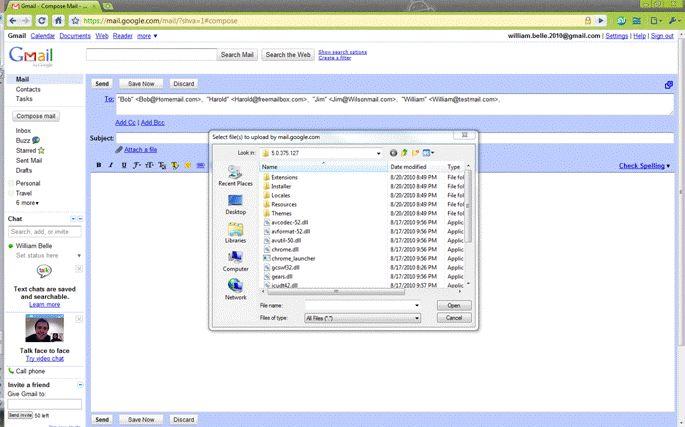Click the pop-out compose window icon

667,85
